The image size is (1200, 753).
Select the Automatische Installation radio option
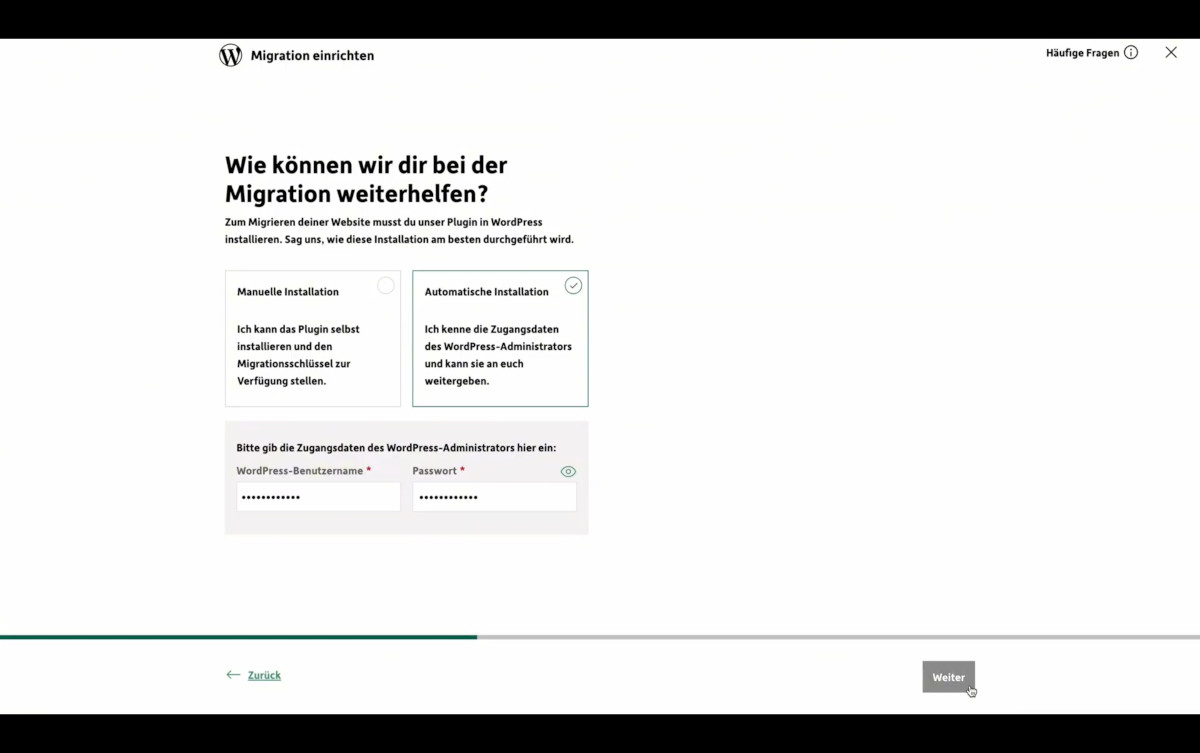click(x=573, y=286)
